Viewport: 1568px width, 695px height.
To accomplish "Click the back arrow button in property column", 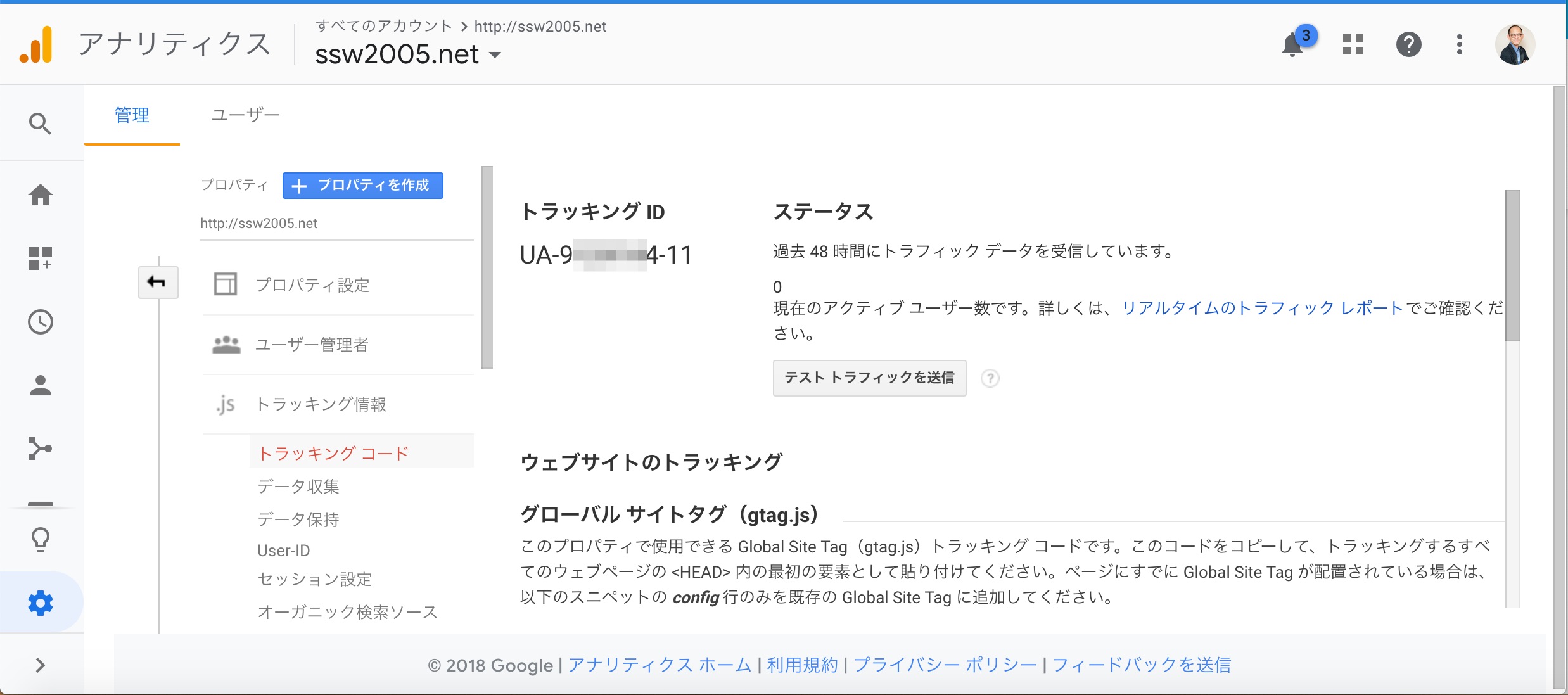I will (158, 282).
